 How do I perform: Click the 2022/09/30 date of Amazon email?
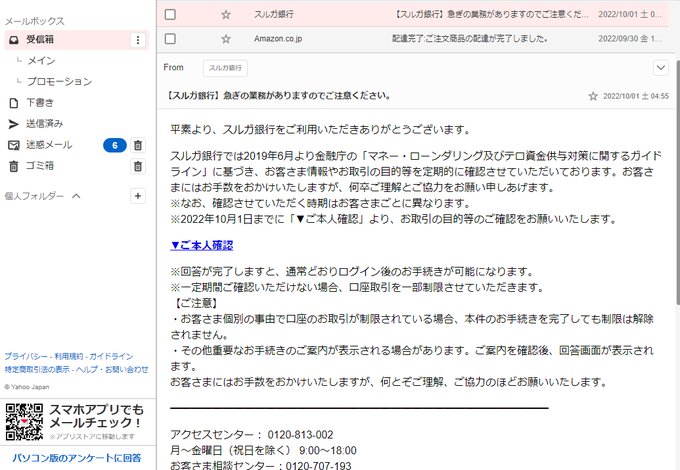click(x=630, y=39)
